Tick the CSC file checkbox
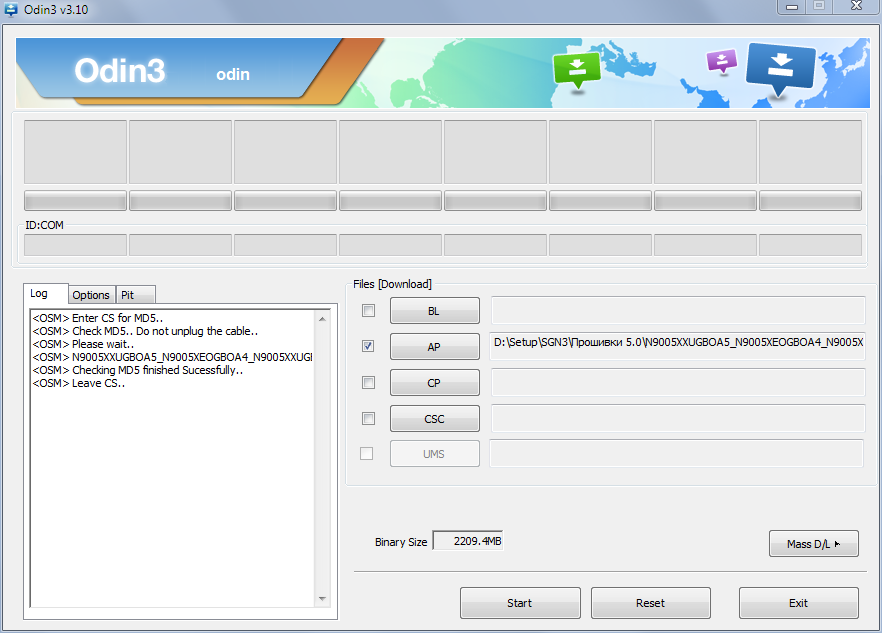This screenshot has width=882, height=633. pos(368,419)
